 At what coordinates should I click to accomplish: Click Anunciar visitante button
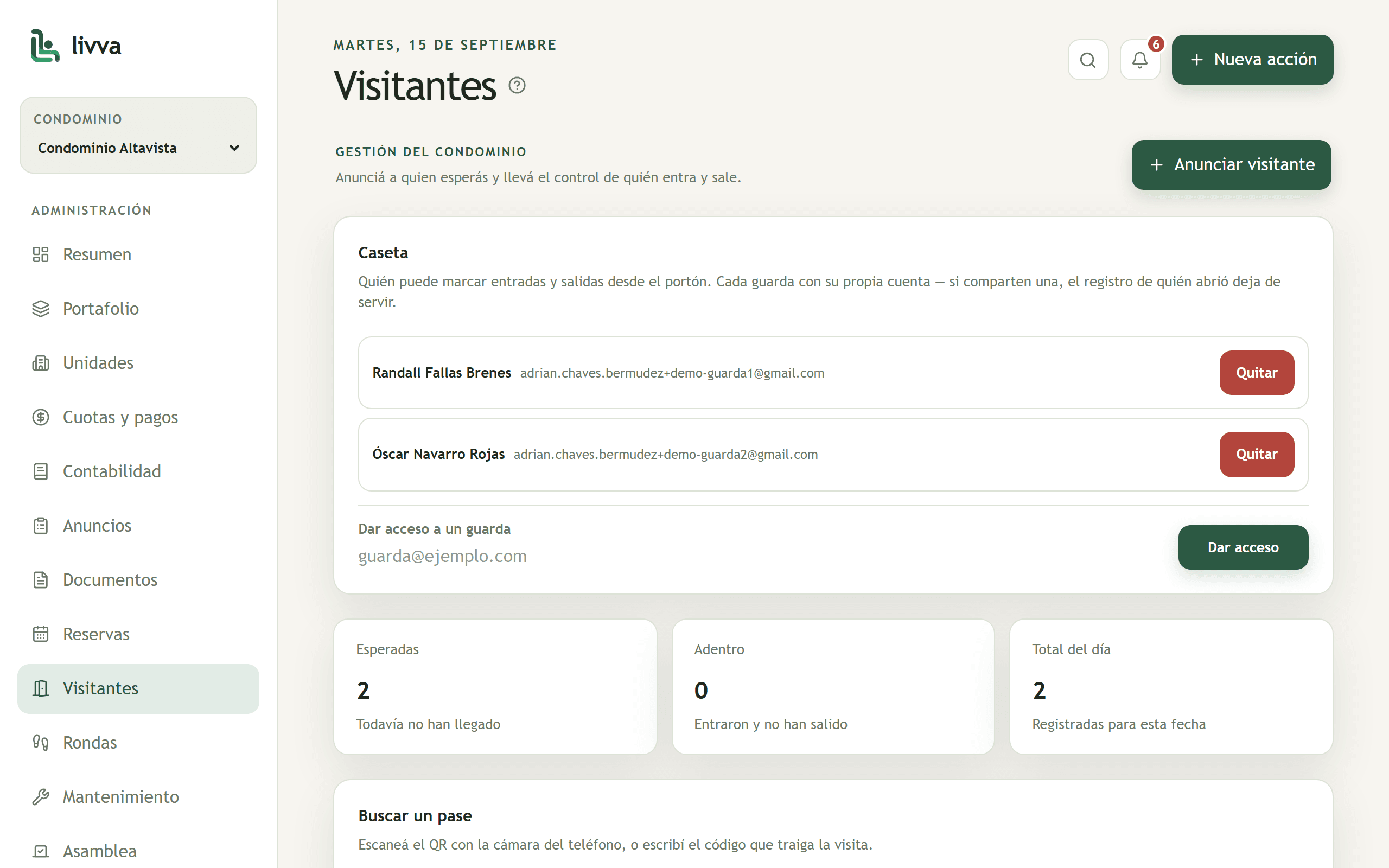pos(1231,165)
